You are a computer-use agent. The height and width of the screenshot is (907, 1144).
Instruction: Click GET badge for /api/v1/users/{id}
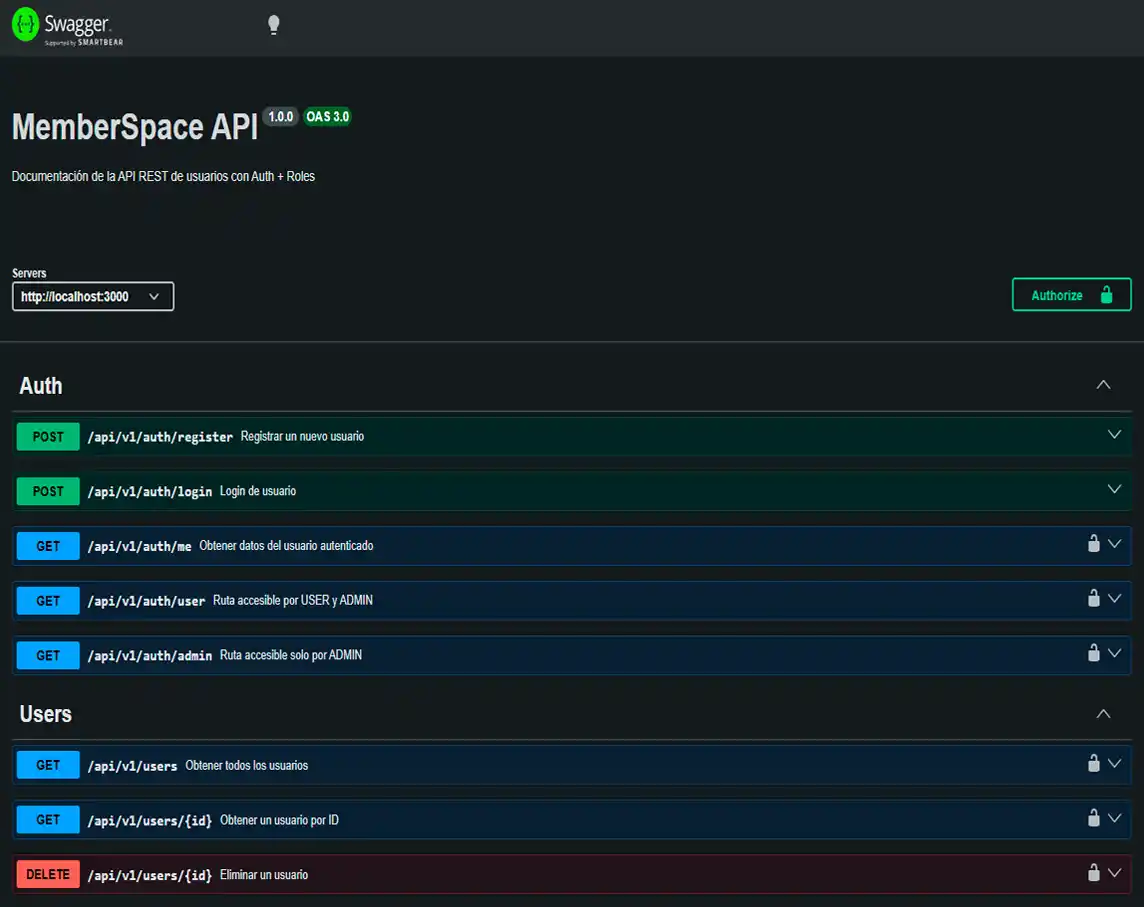tap(48, 819)
